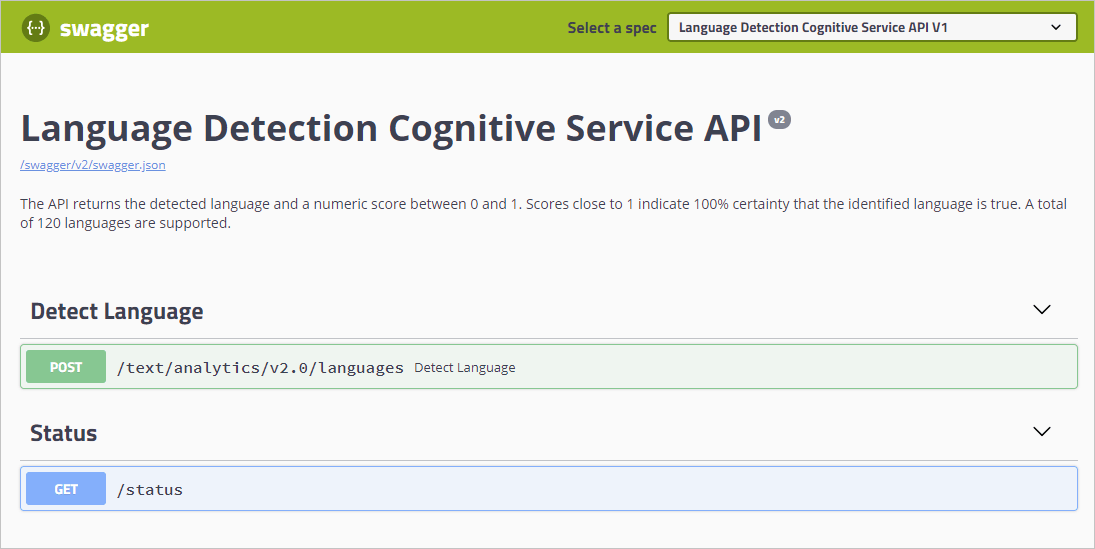
Task: Click empty area of the POST languages row
Action: point(796,367)
